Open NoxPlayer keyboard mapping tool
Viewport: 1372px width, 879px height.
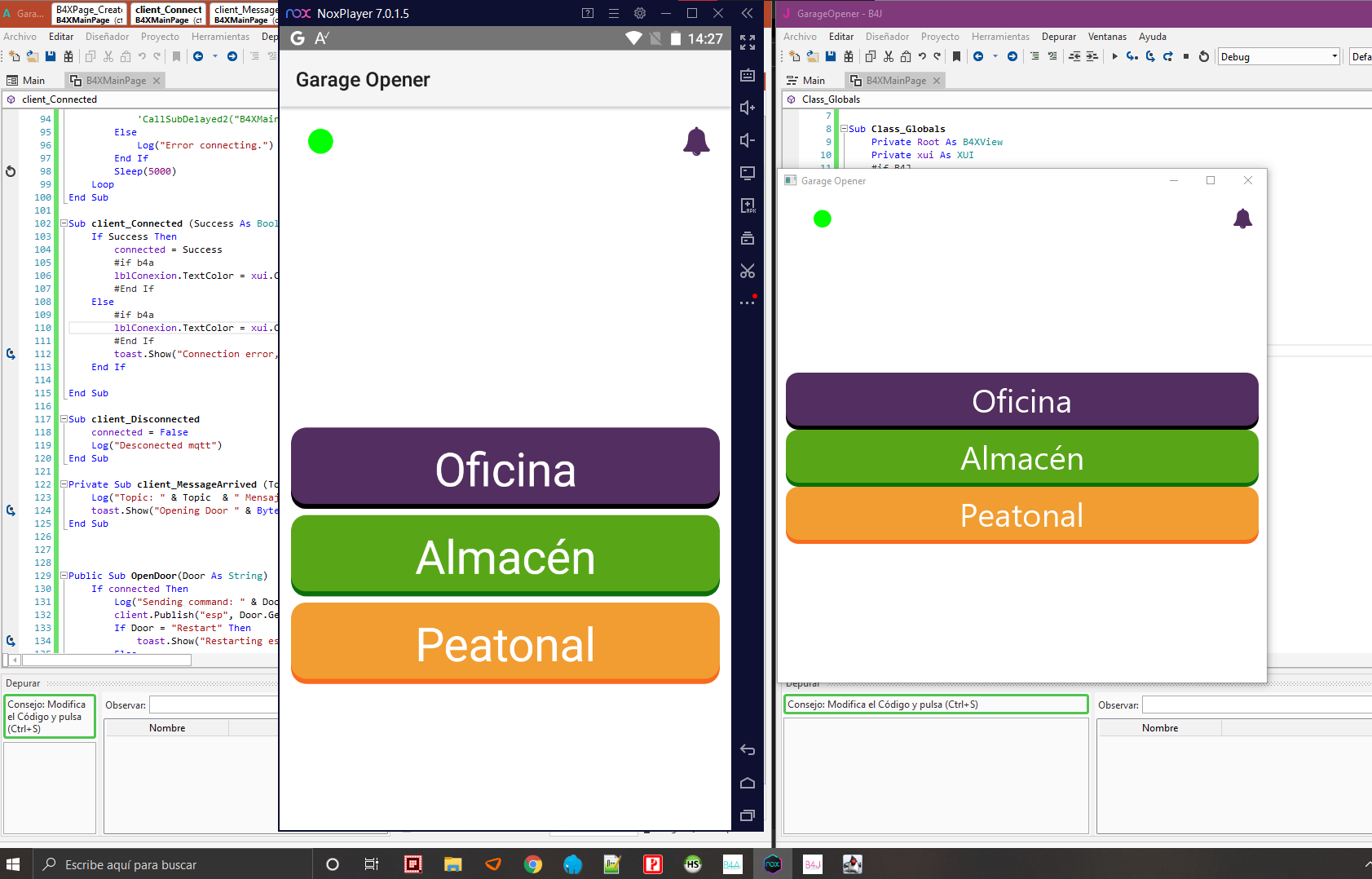tap(748, 75)
